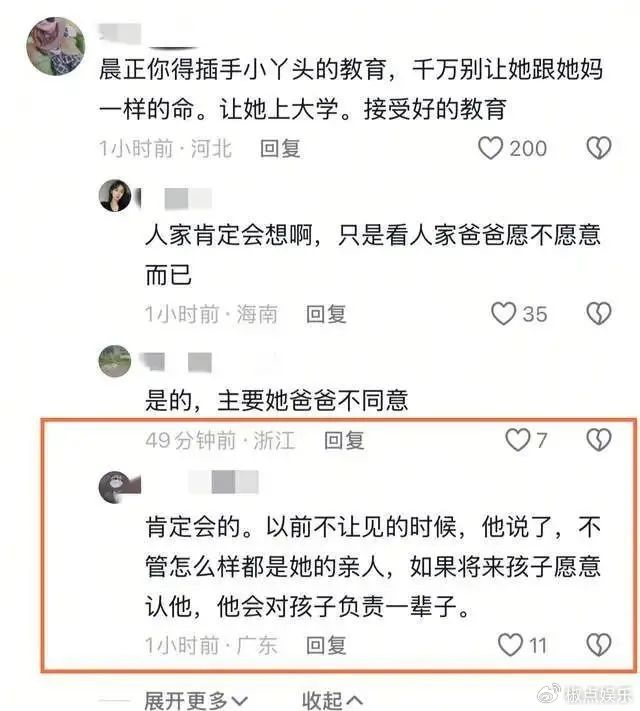Viewport: 640px width, 711px height.
Task: Dislike the Hainan reply
Action: pos(599,314)
